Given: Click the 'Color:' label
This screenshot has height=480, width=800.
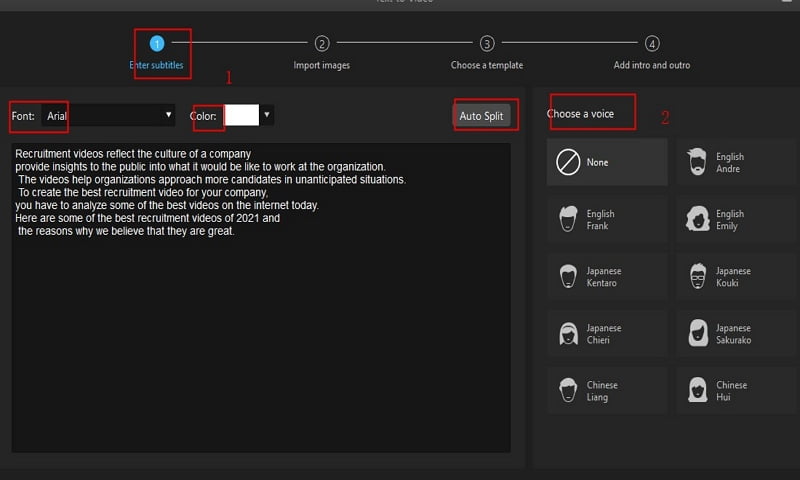Looking at the screenshot, I should (203, 116).
